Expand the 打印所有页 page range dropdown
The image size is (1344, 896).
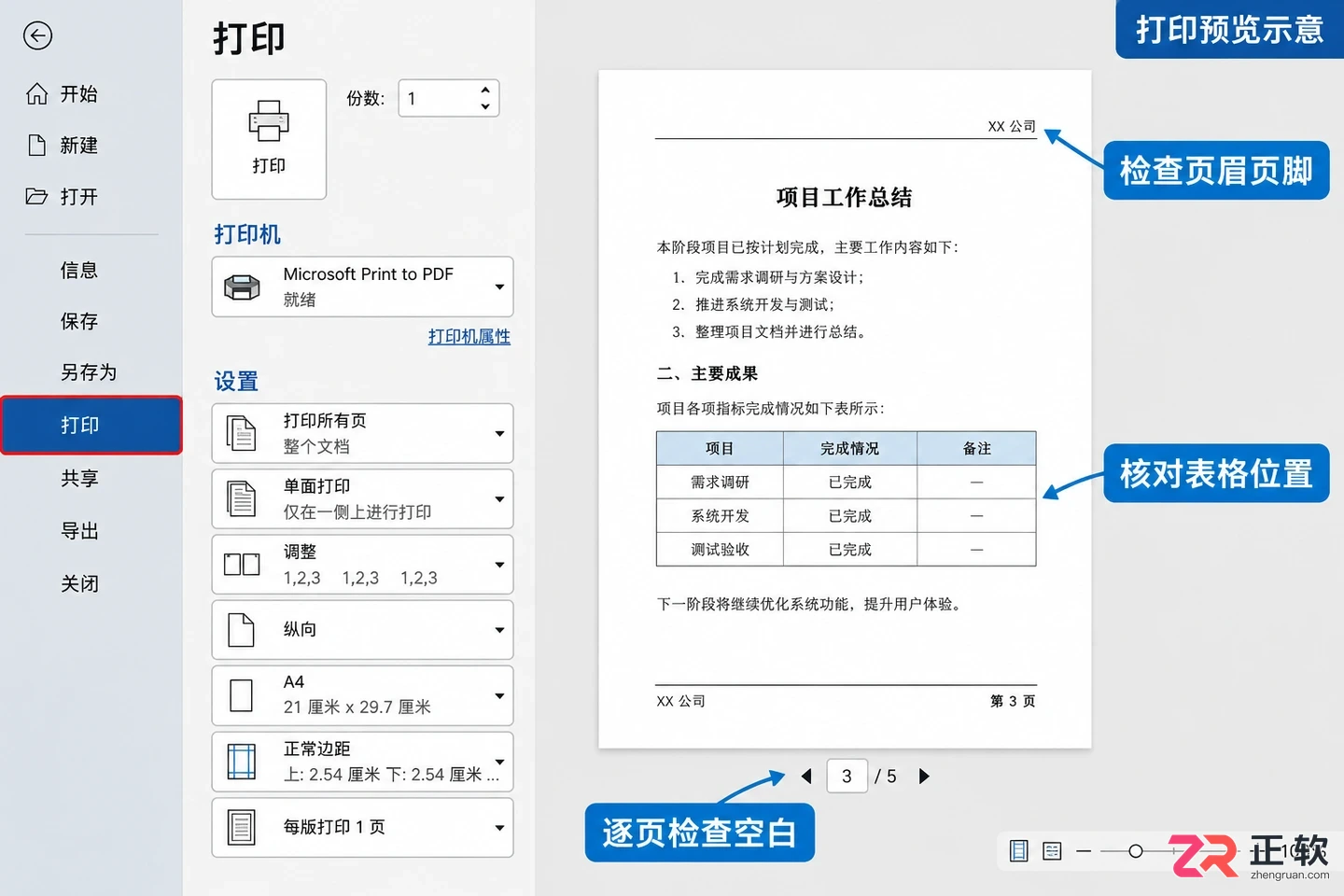362,433
